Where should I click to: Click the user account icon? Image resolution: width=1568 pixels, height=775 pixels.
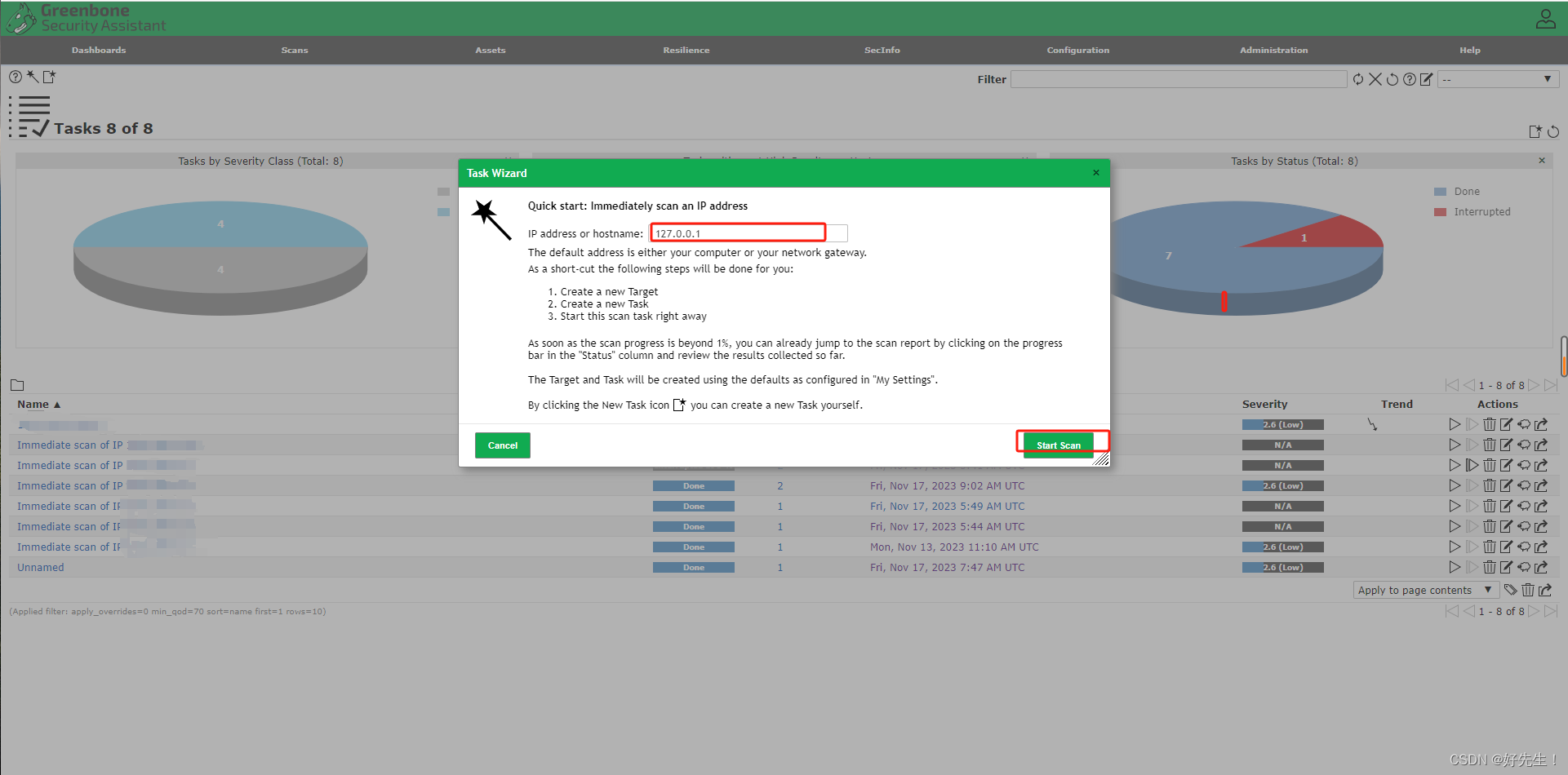click(1546, 19)
